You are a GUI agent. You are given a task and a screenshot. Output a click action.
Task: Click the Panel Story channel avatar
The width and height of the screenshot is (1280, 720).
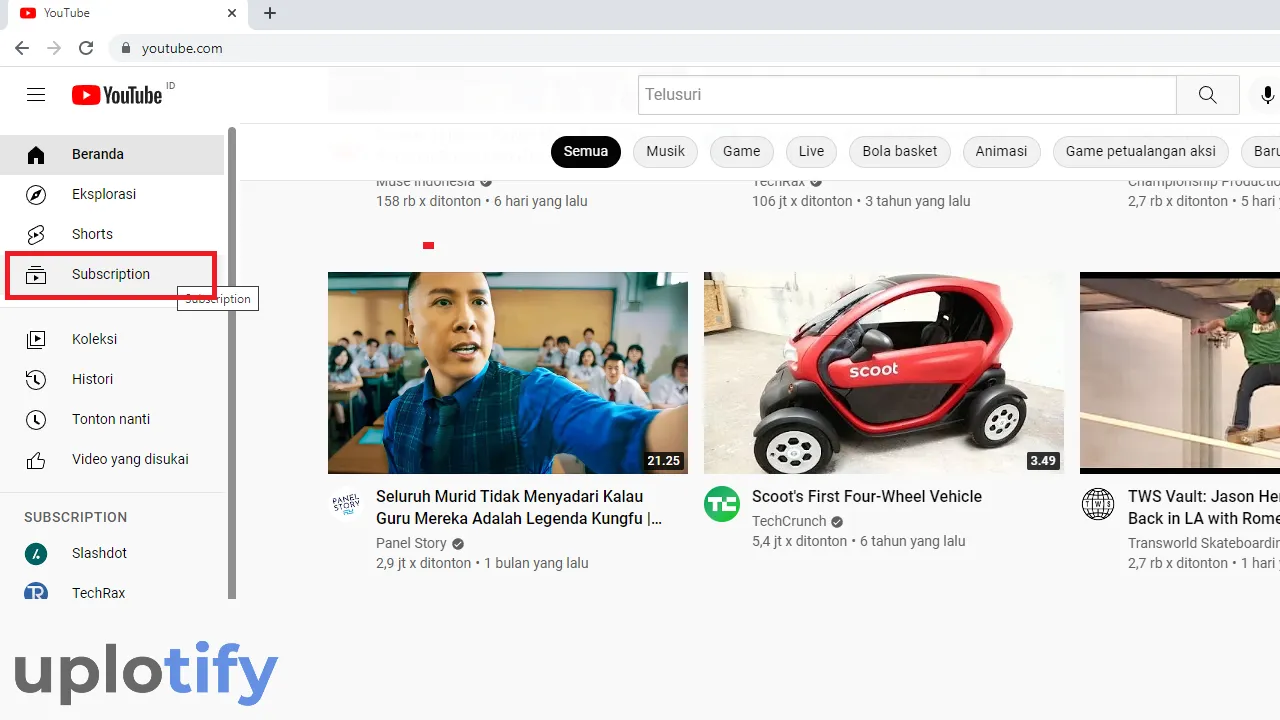tap(346, 504)
